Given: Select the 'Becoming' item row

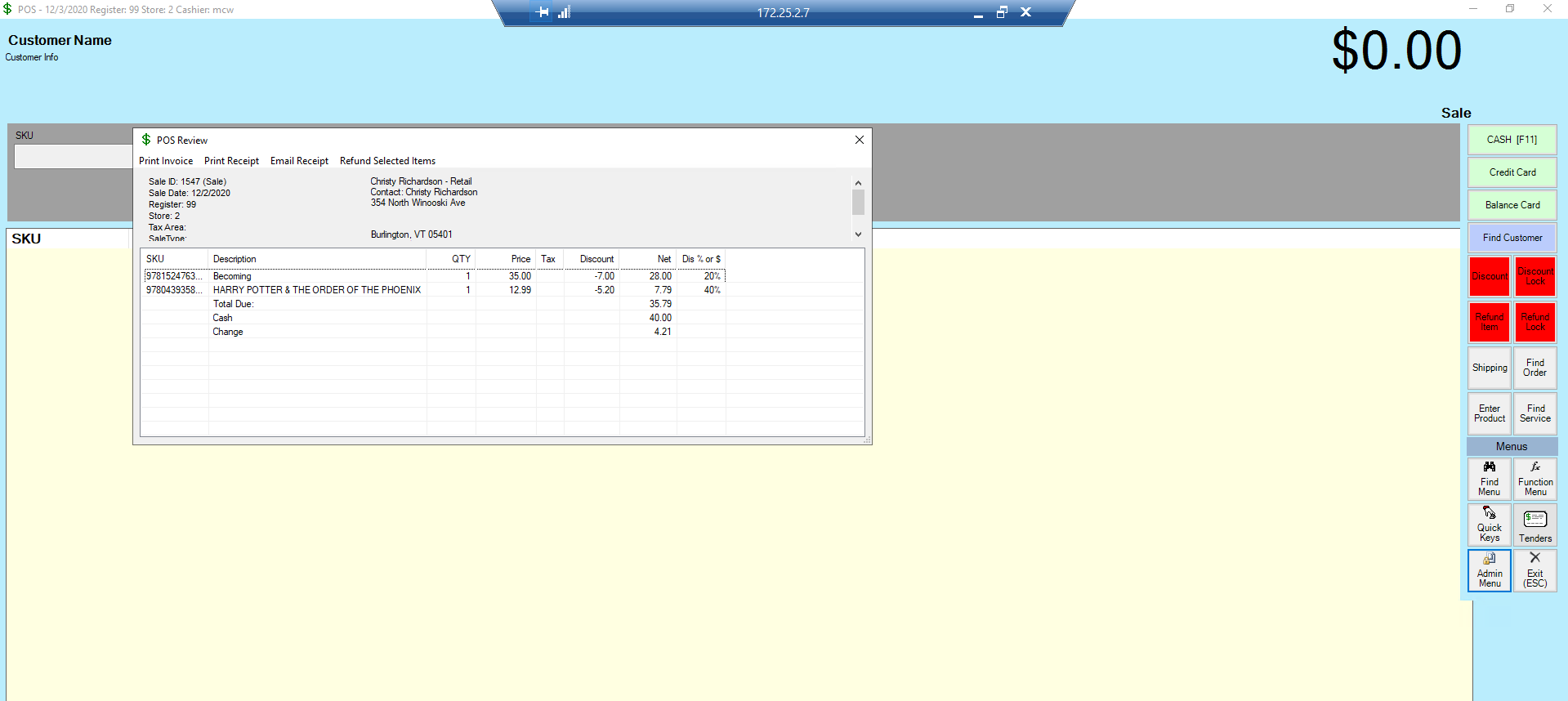Looking at the screenshot, I should click(x=434, y=276).
